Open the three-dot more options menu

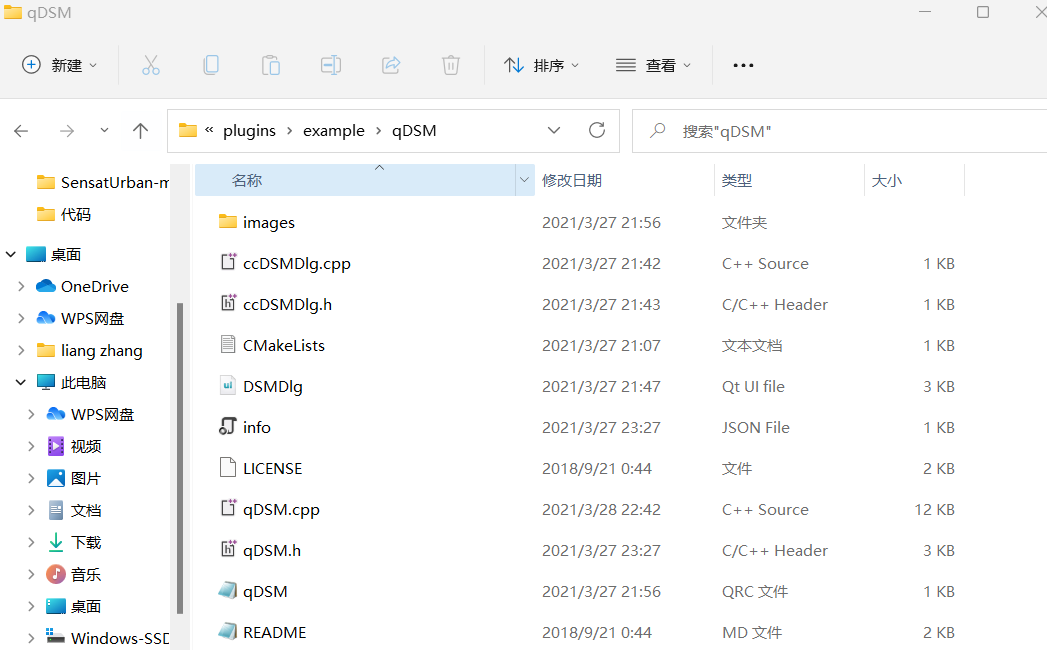[x=743, y=65]
